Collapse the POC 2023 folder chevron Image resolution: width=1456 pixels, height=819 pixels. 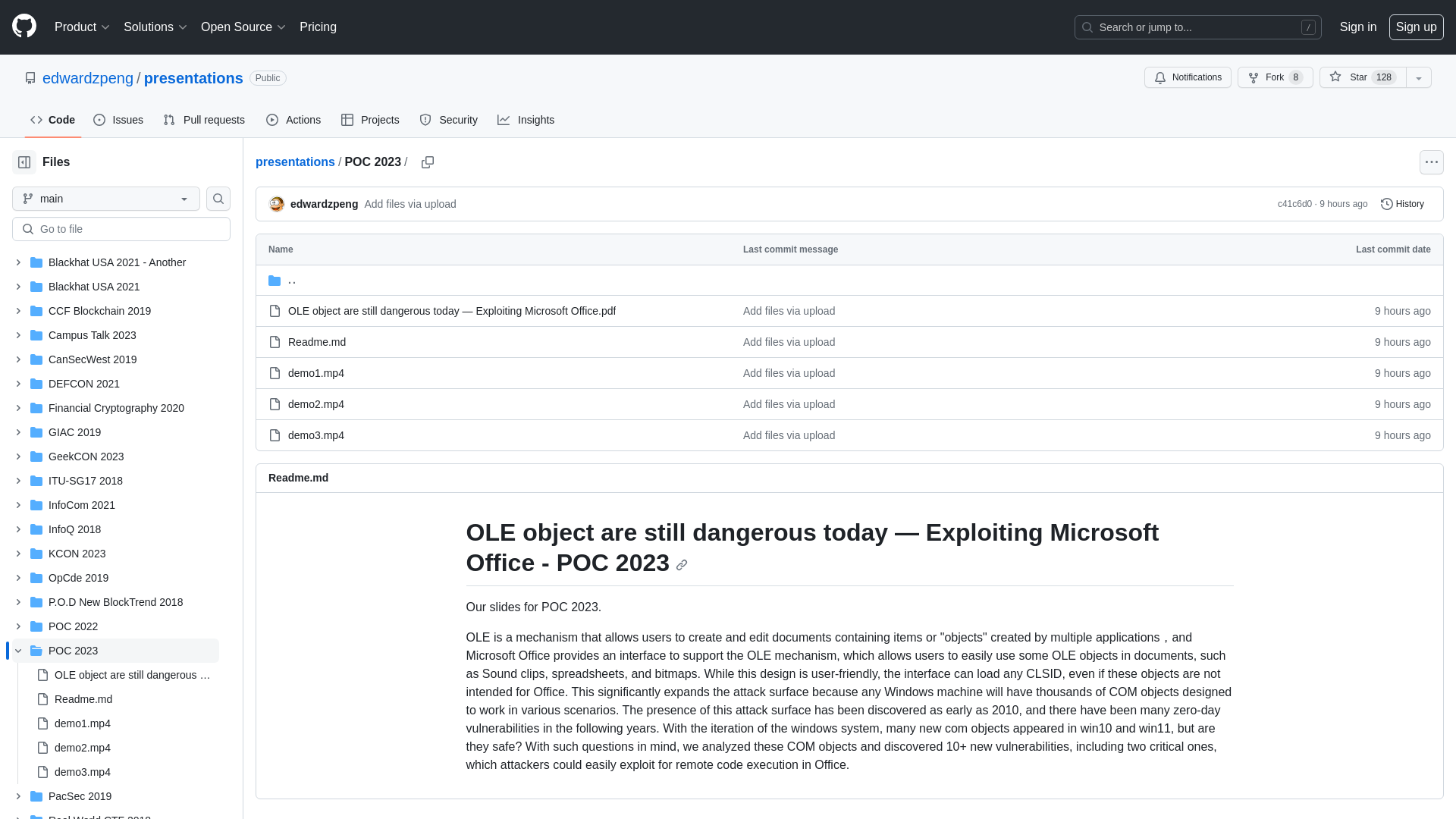18,651
